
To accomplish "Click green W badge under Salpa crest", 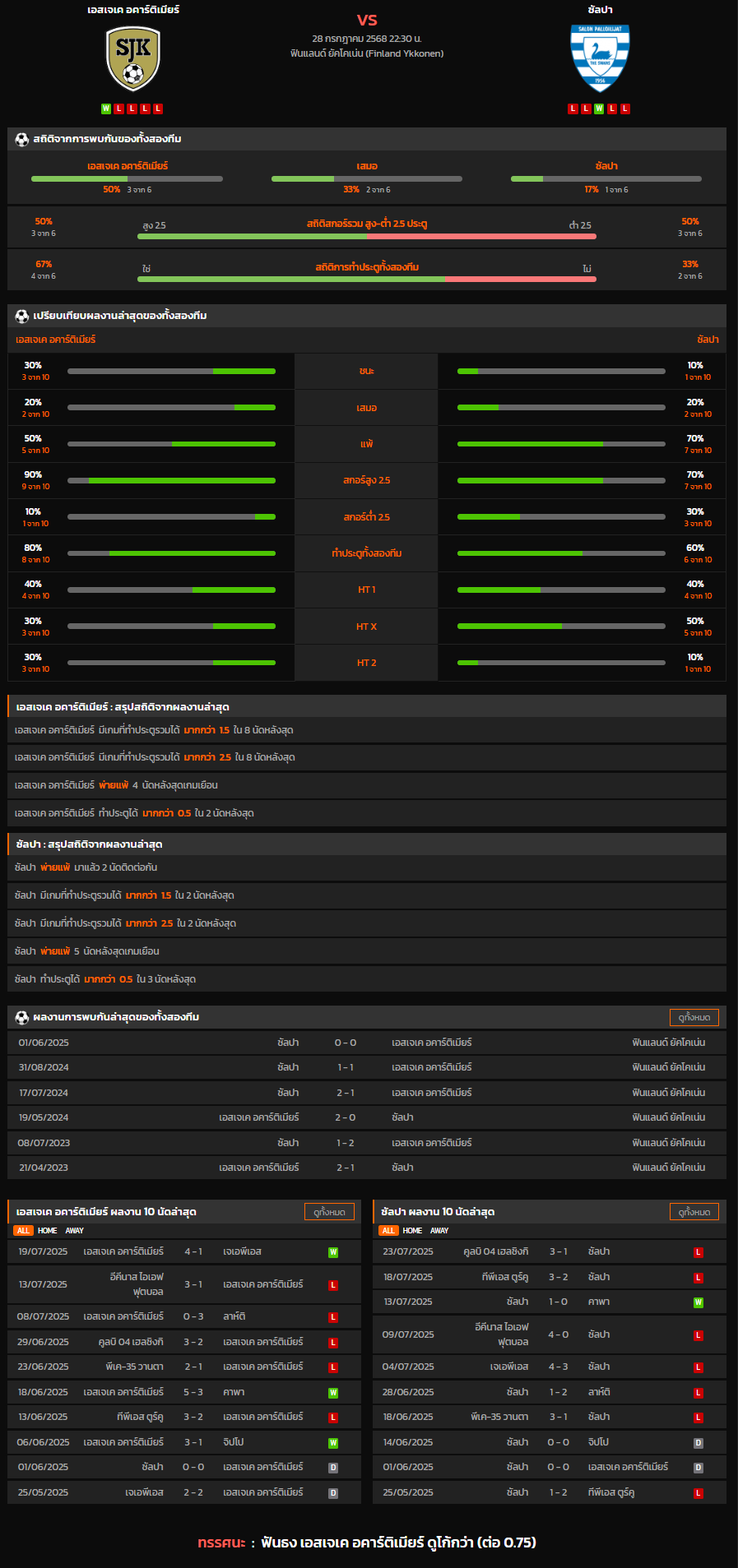I will click(599, 109).
